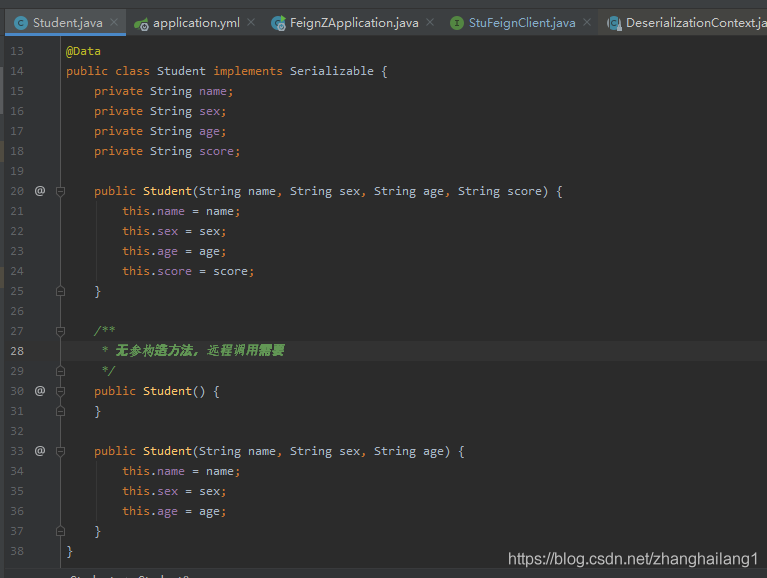
Task: Click the FeignZApplication.java tab icon
Action: [x=279, y=22]
